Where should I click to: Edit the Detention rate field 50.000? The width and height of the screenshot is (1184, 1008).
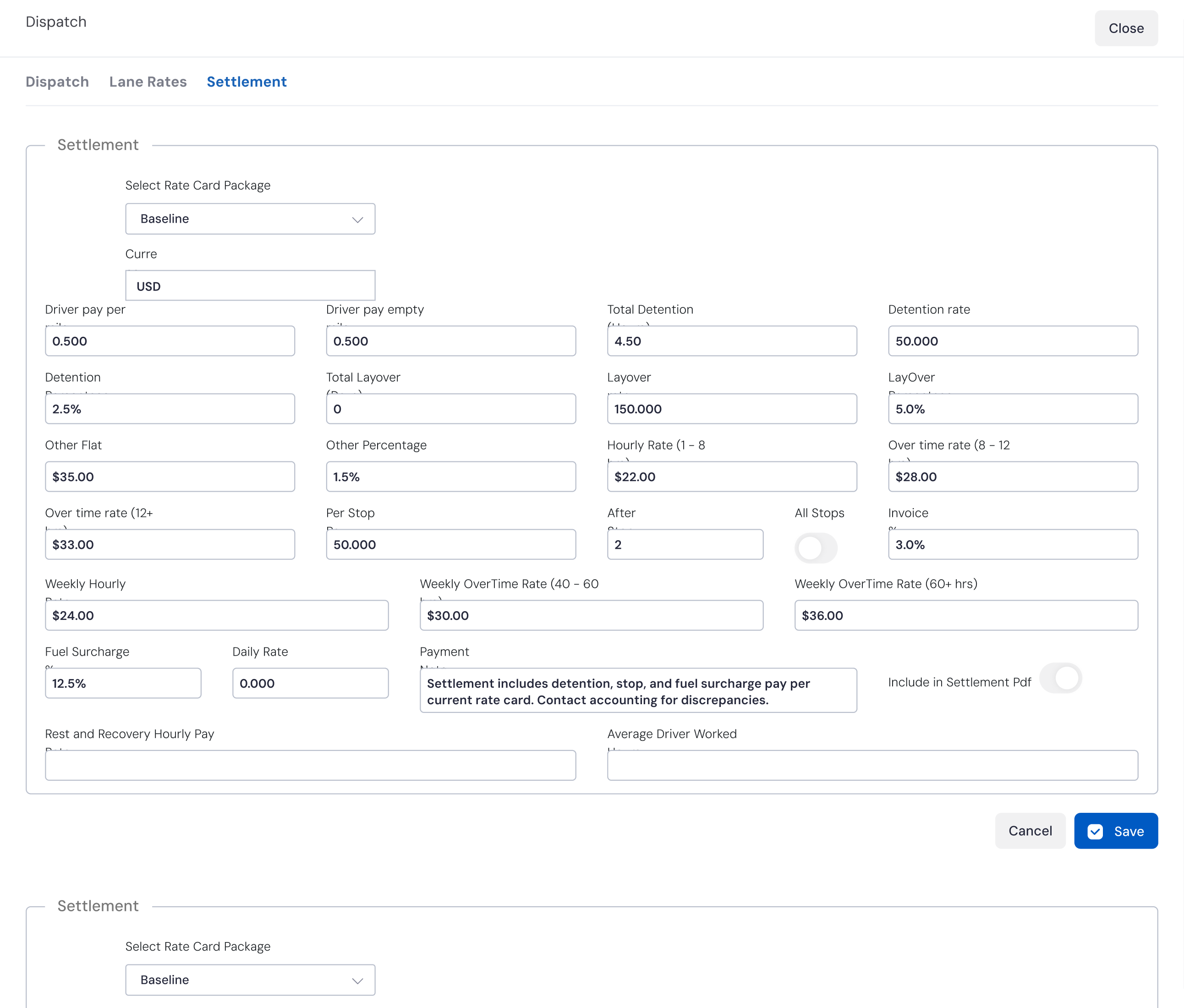[1013, 341]
